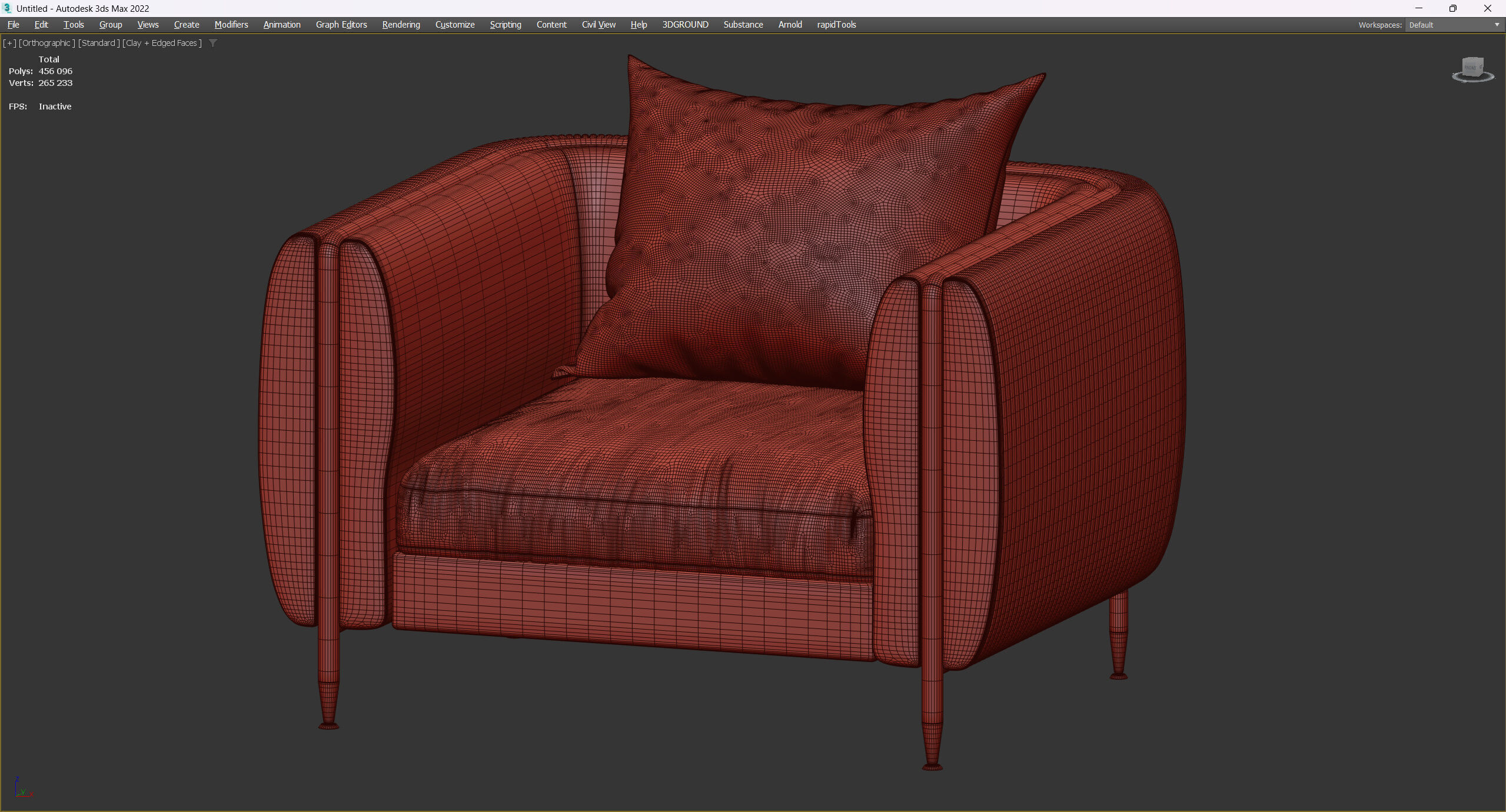Viewport: 1506px width, 812px height.
Task: Click the FPS Inactive statistic
Action: point(40,107)
